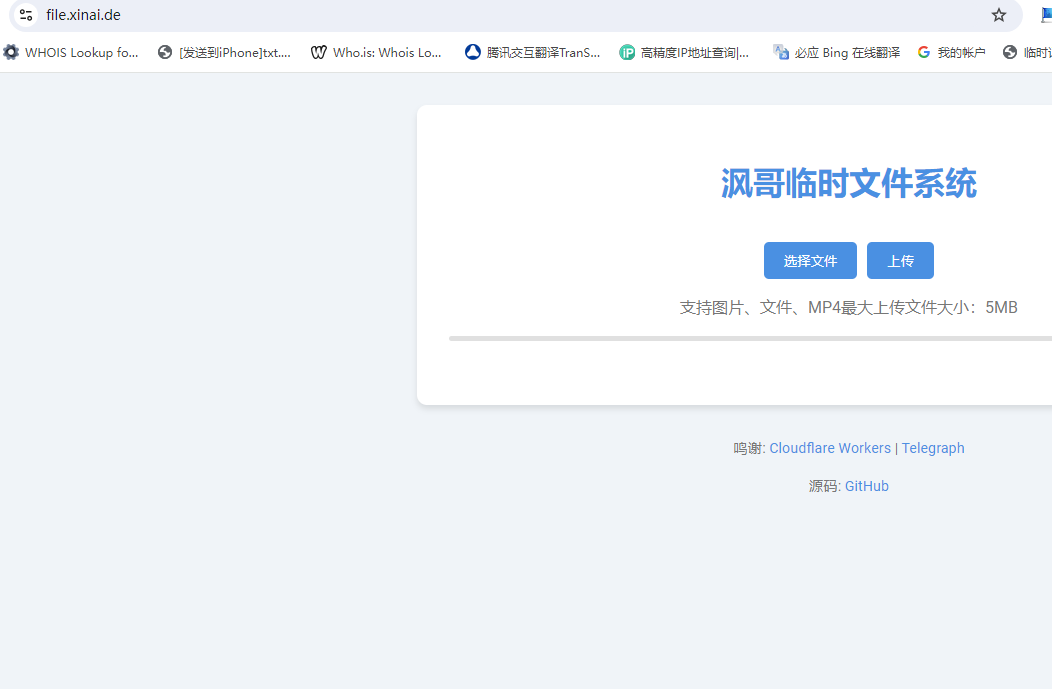Open the [发送到iPhone]txt bookmark
The height and width of the screenshot is (689, 1052).
point(224,52)
